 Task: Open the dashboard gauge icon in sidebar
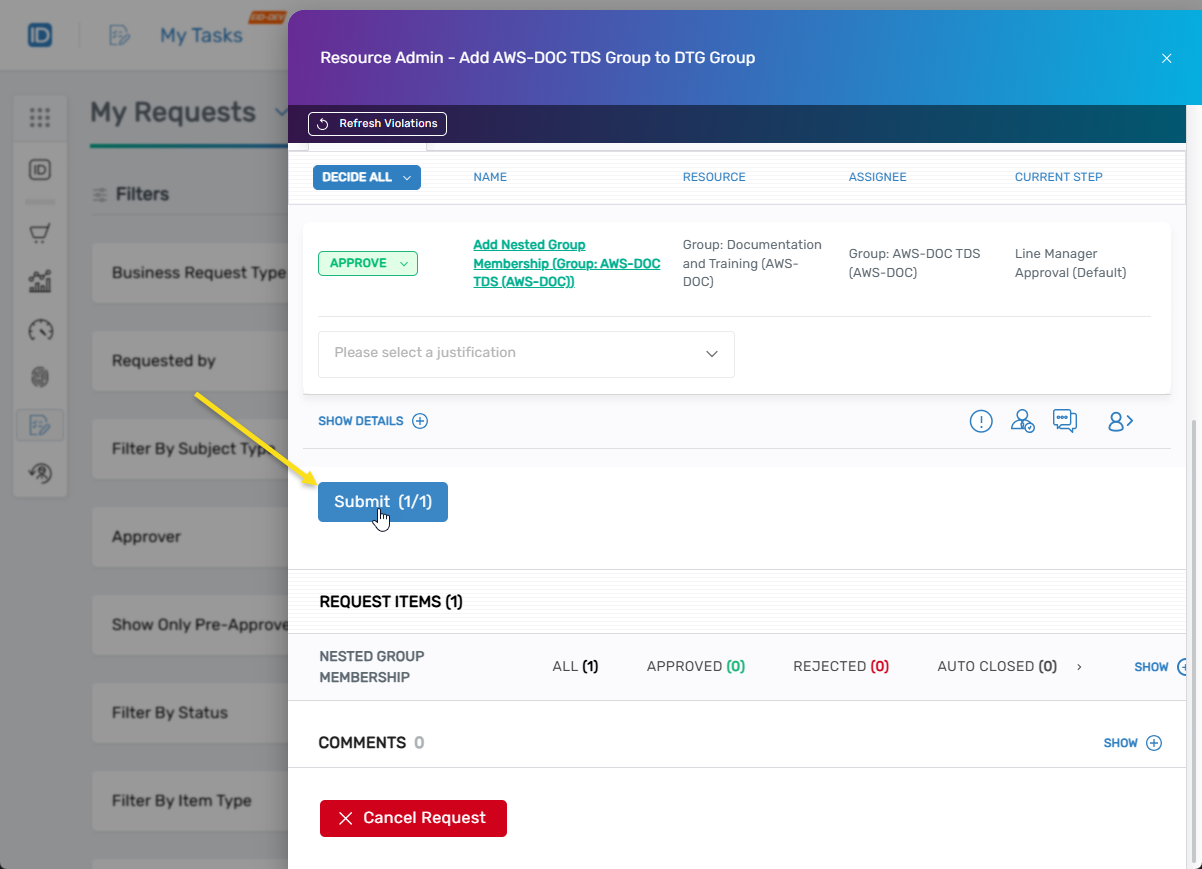[40, 329]
